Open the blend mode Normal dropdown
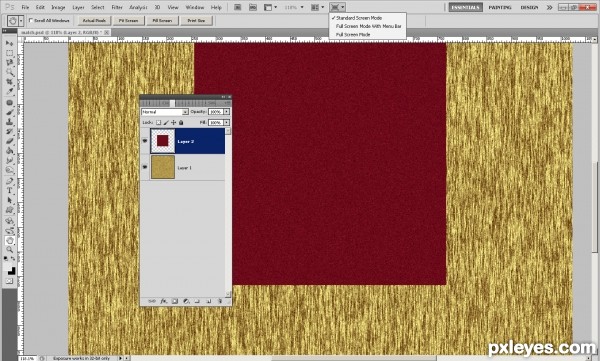Viewport: 600px width, 361px height. point(165,112)
